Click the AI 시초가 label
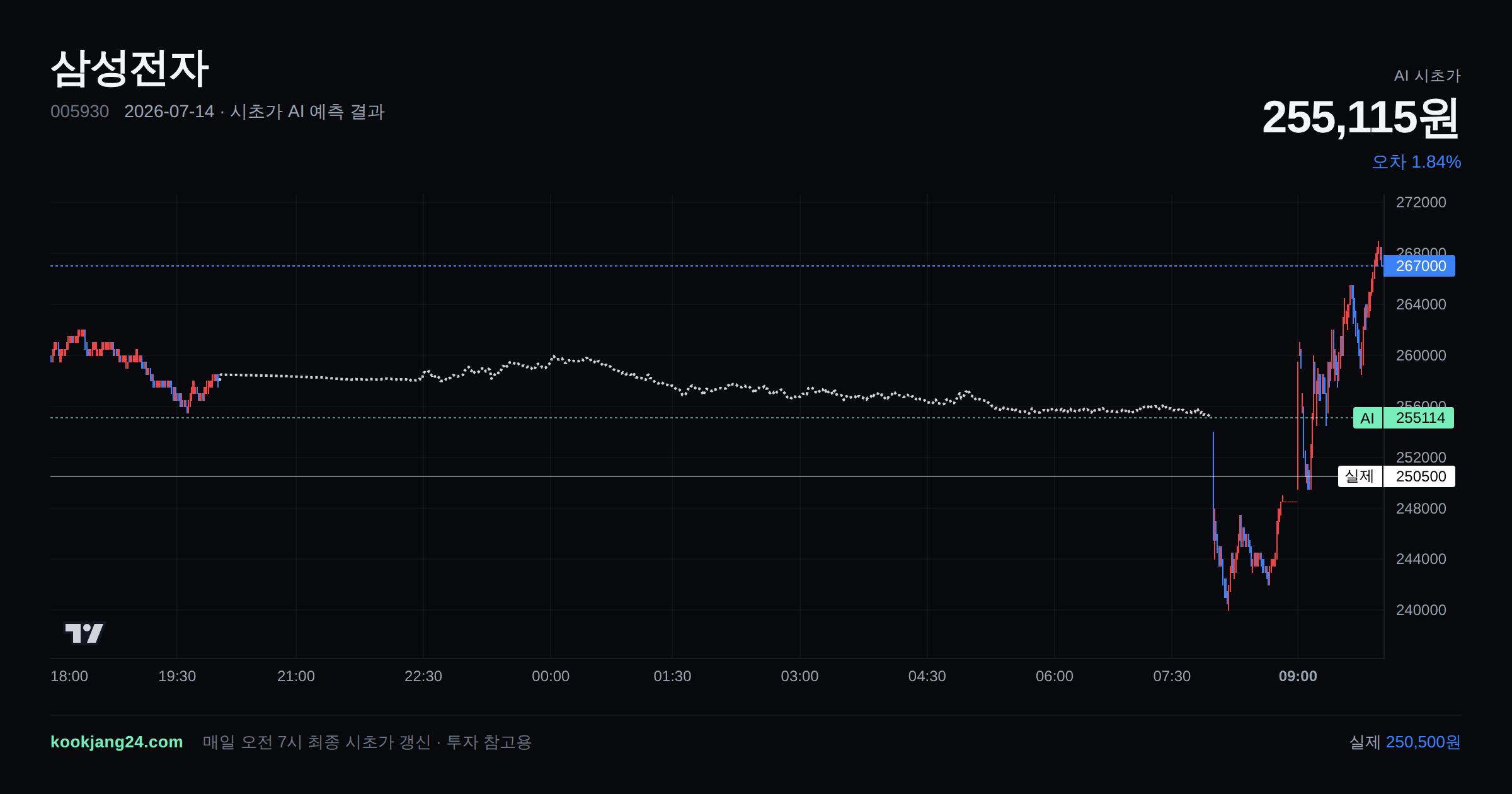1512x794 pixels. click(1427, 76)
